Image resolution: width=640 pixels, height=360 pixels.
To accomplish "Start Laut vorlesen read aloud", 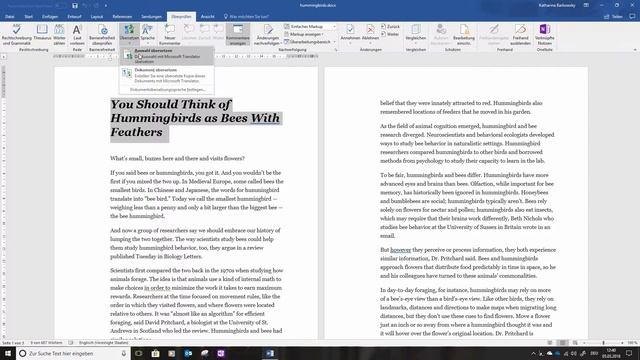I will point(77,34).
